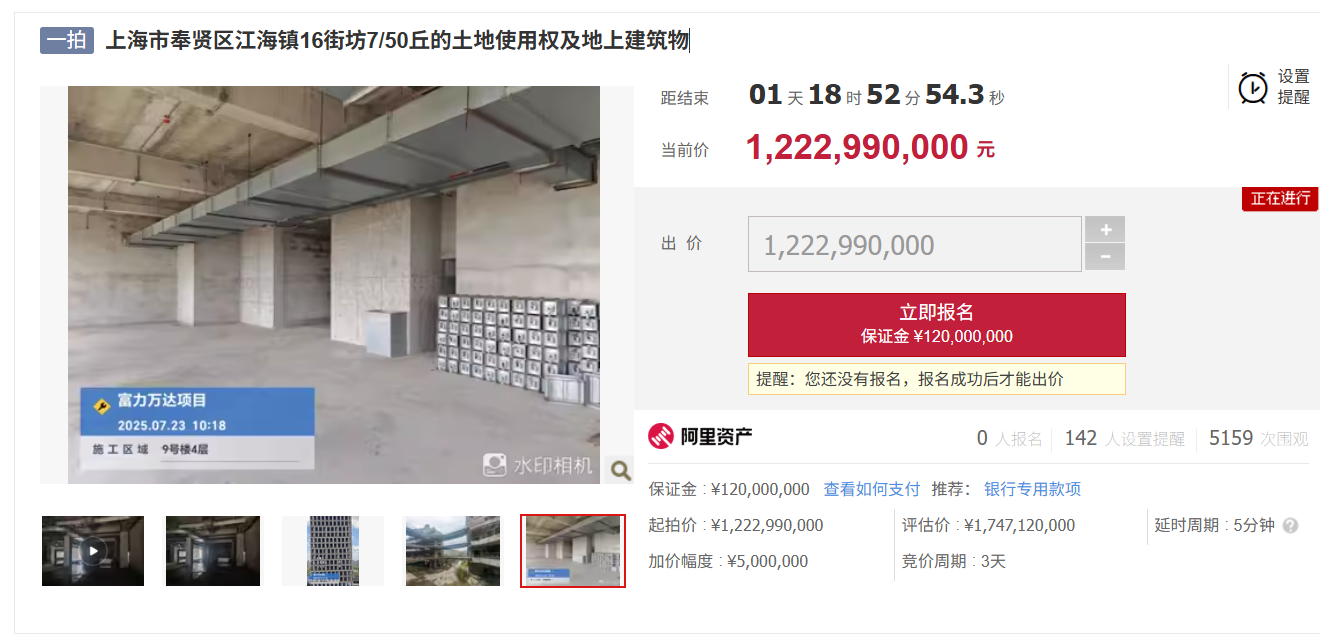Click the alarm clock reminder icon

(x=1253, y=88)
